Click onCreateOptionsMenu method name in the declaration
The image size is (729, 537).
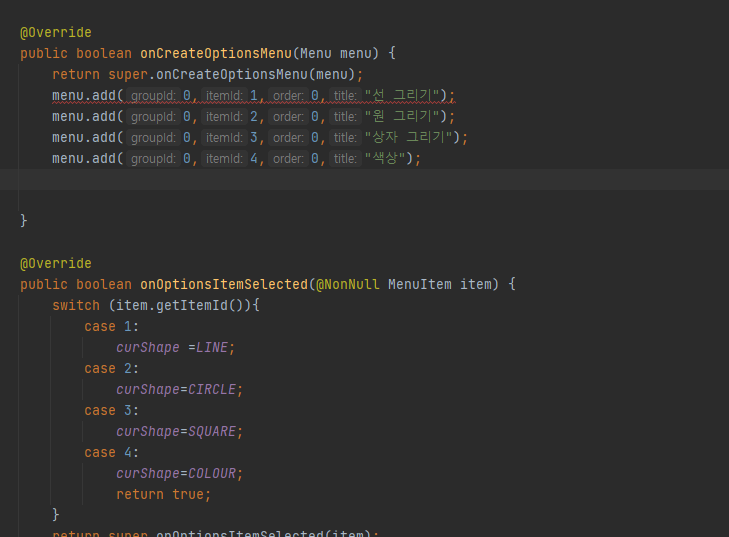pos(216,53)
